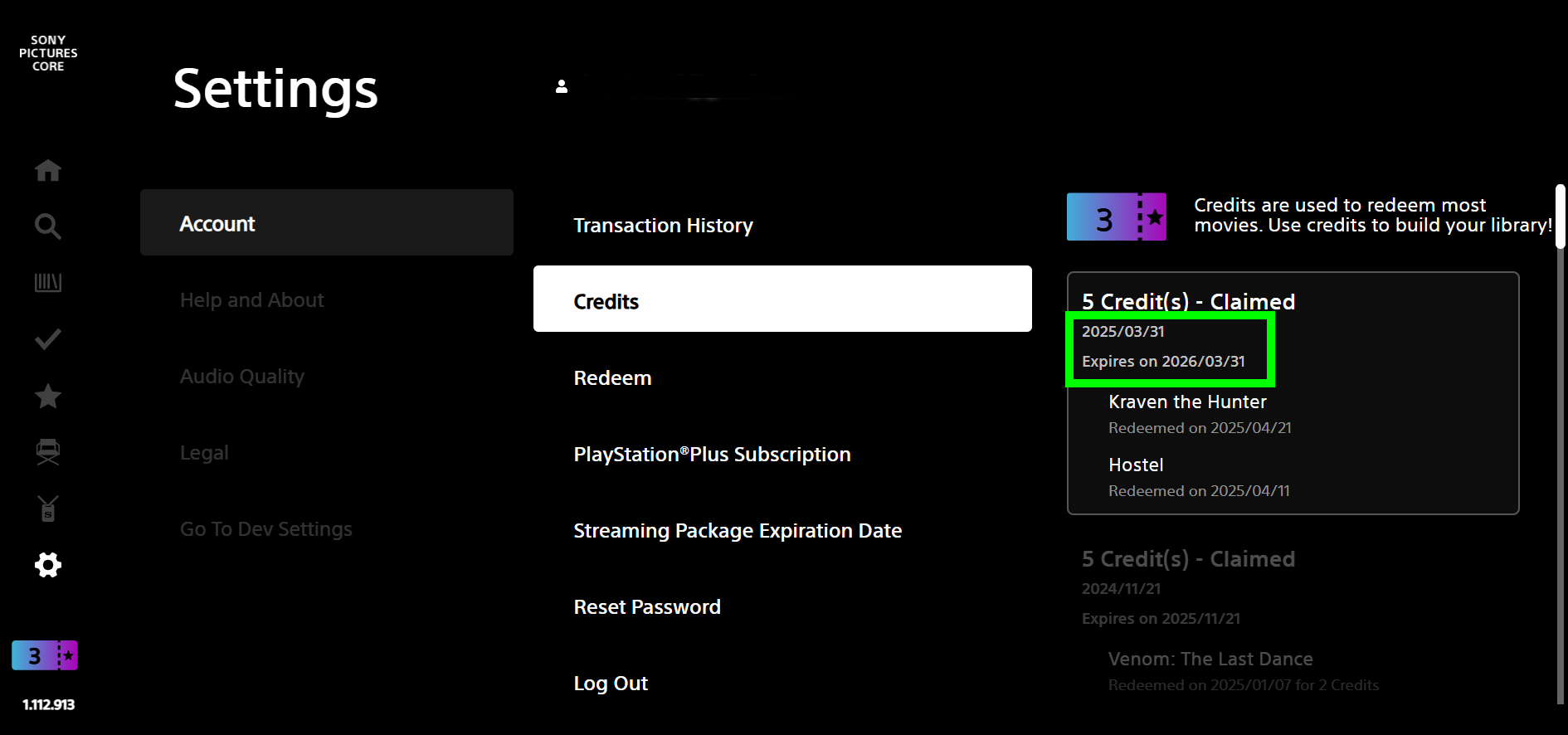Click the 3-credit ticket icon above credit list
This screenshot has width=1568, height=735.
[x=1117, y=217]
